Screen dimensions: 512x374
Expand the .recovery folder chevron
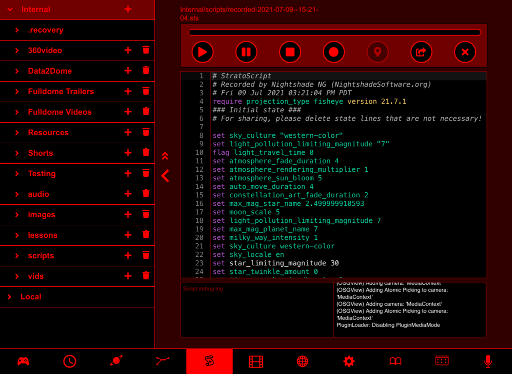(17, 30)
